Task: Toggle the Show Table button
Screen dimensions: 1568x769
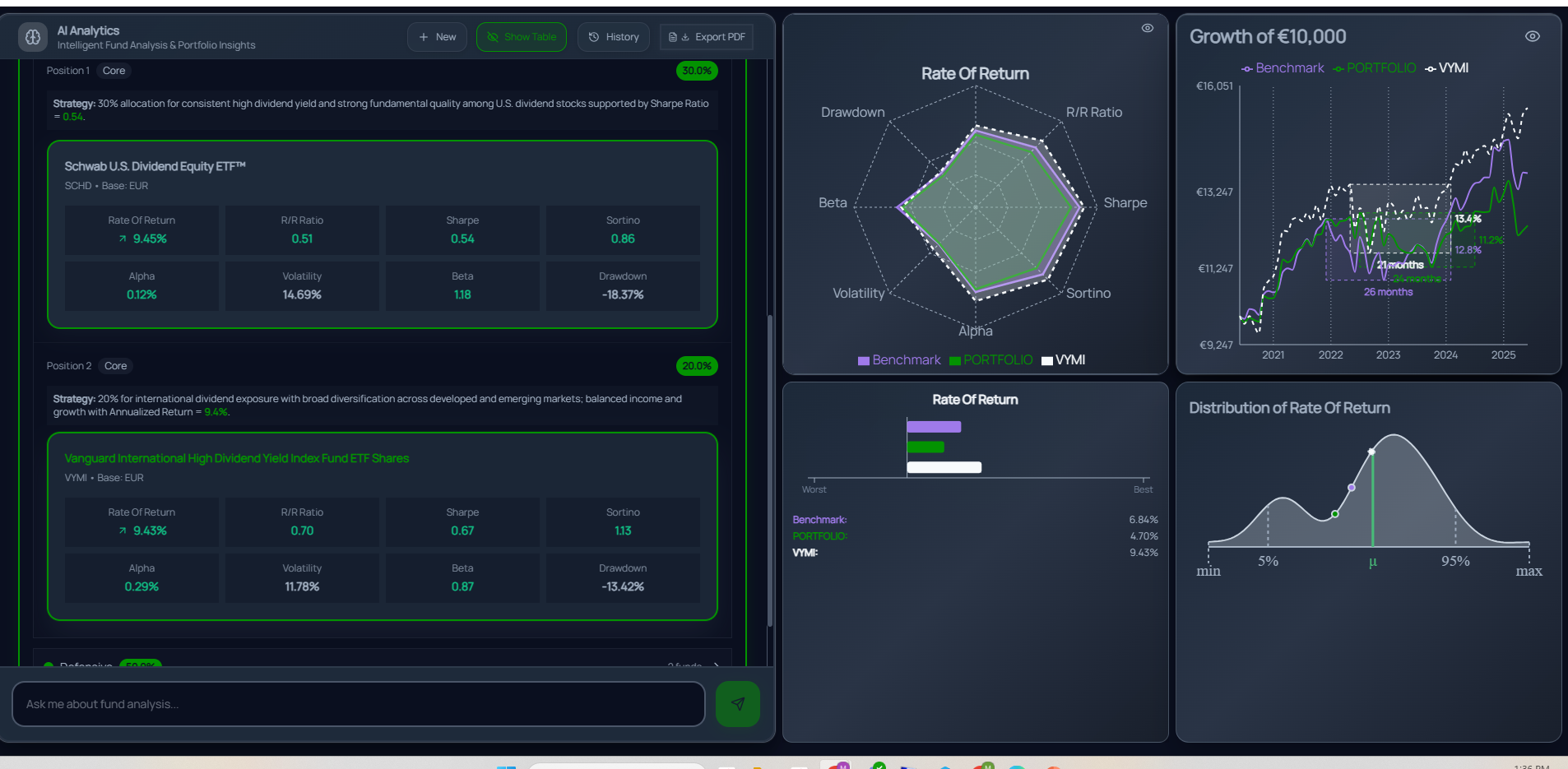Action: [522, 37]
